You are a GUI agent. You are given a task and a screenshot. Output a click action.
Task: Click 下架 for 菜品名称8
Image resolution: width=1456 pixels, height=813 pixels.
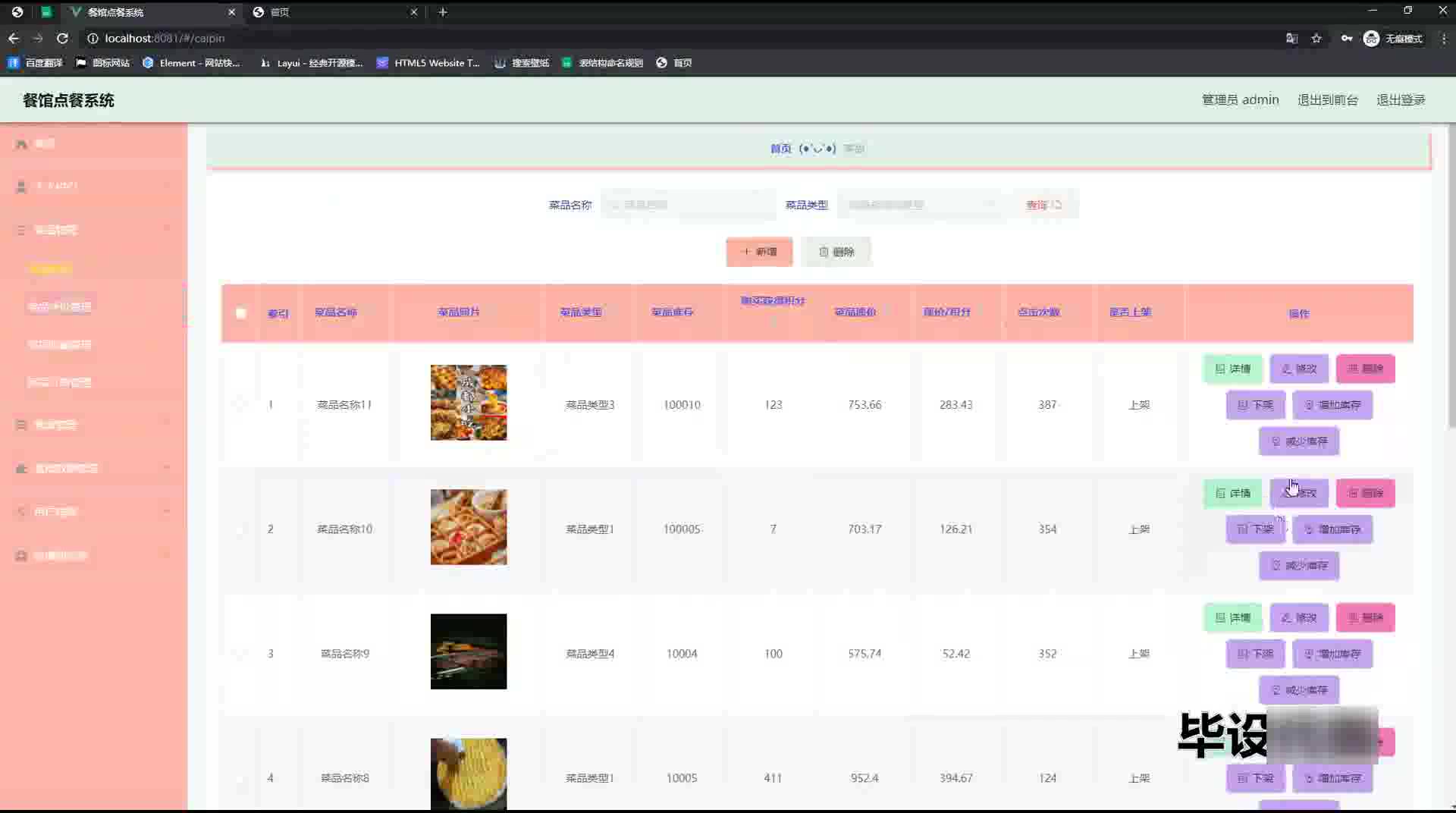click(x=1255, y=778)
